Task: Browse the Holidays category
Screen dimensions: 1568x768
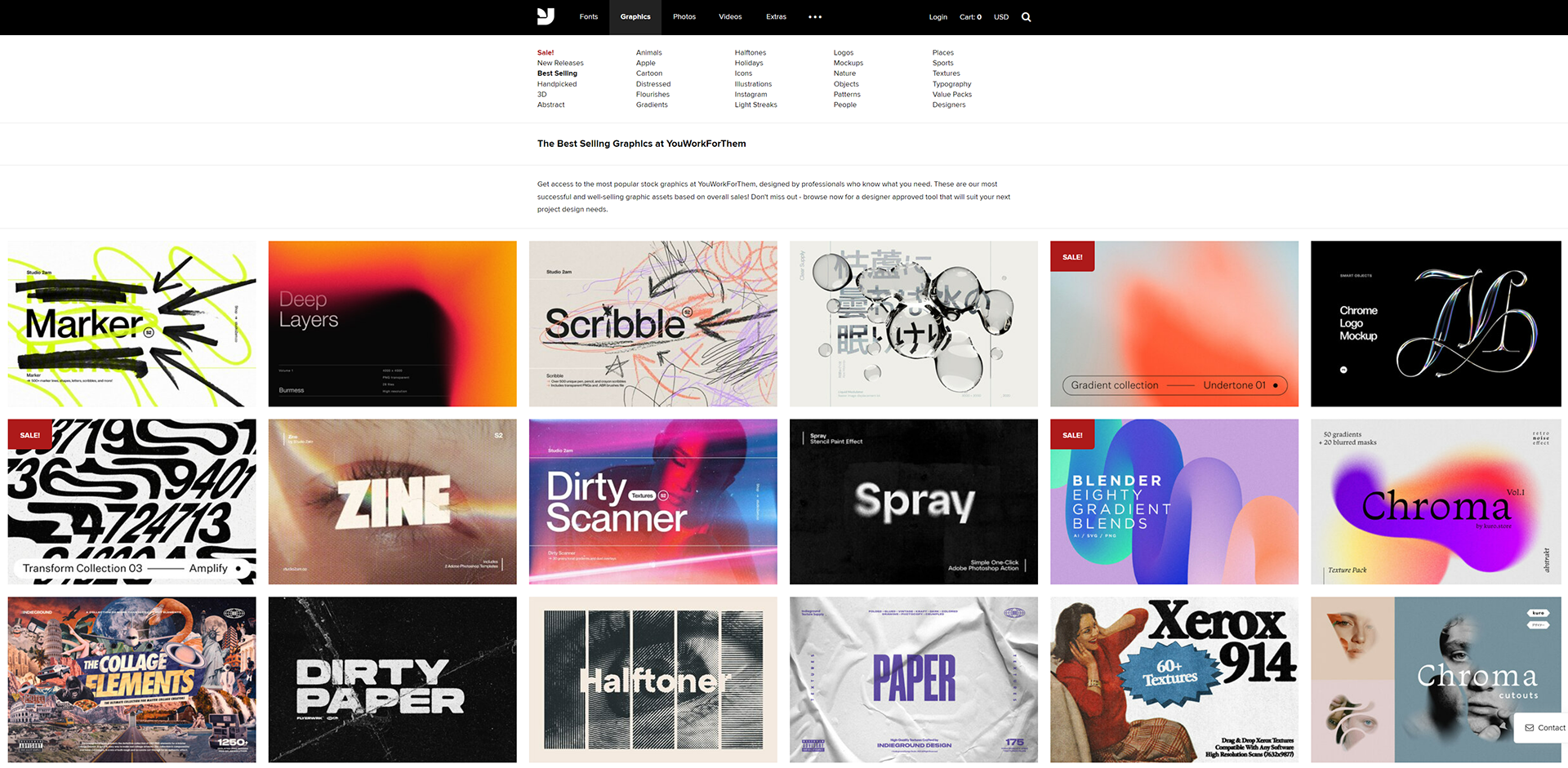Action: (x=749, y=63)
